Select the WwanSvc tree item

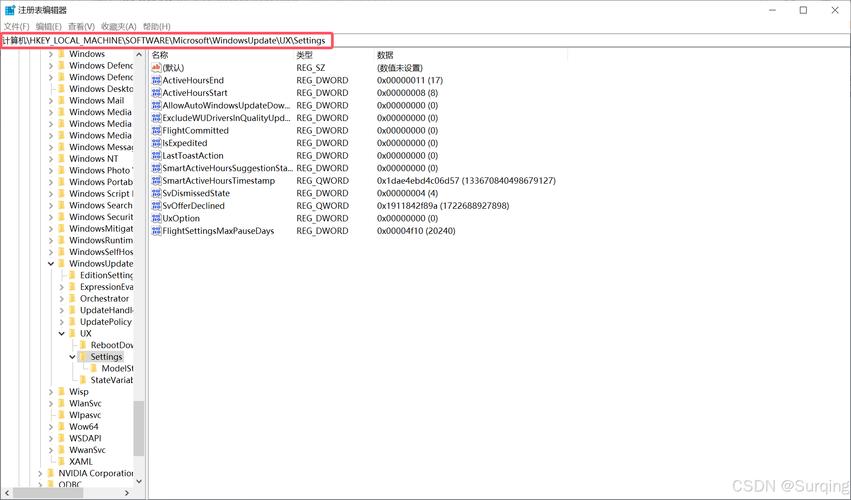(87, 450)
